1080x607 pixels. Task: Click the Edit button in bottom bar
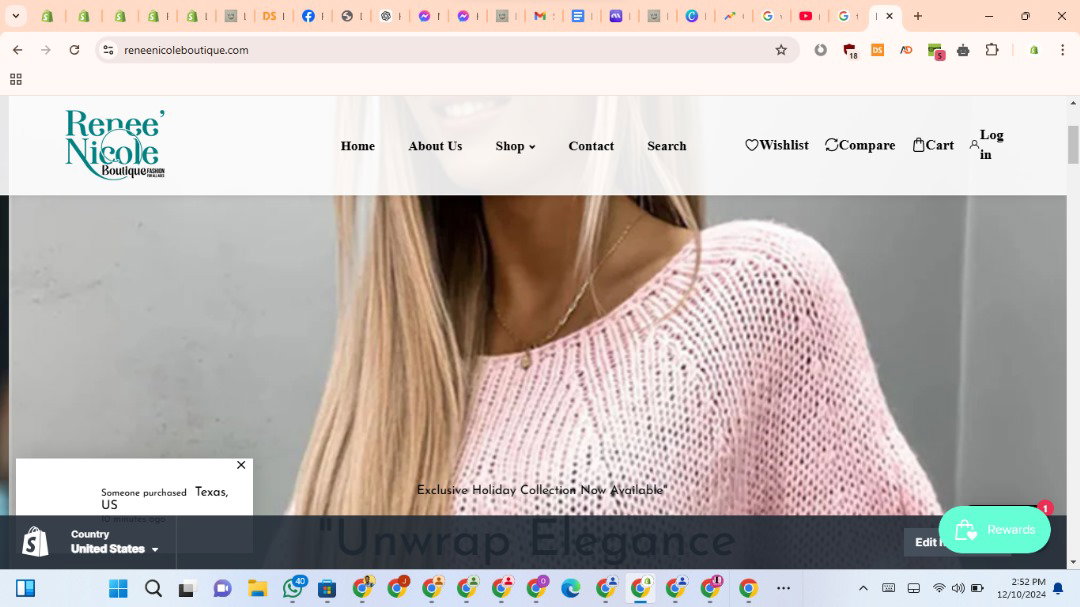(923, 542)
